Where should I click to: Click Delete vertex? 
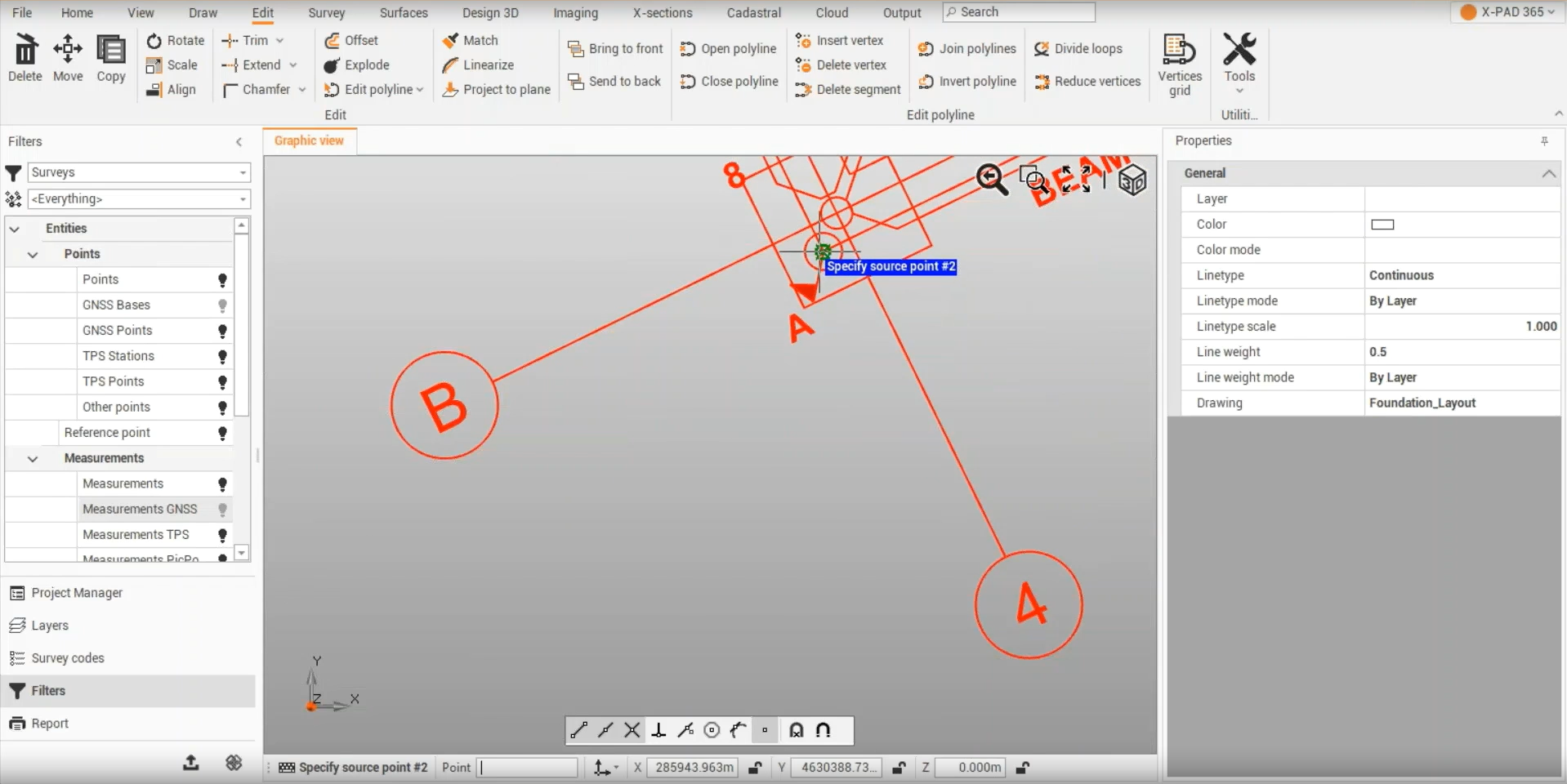(841, 65)
